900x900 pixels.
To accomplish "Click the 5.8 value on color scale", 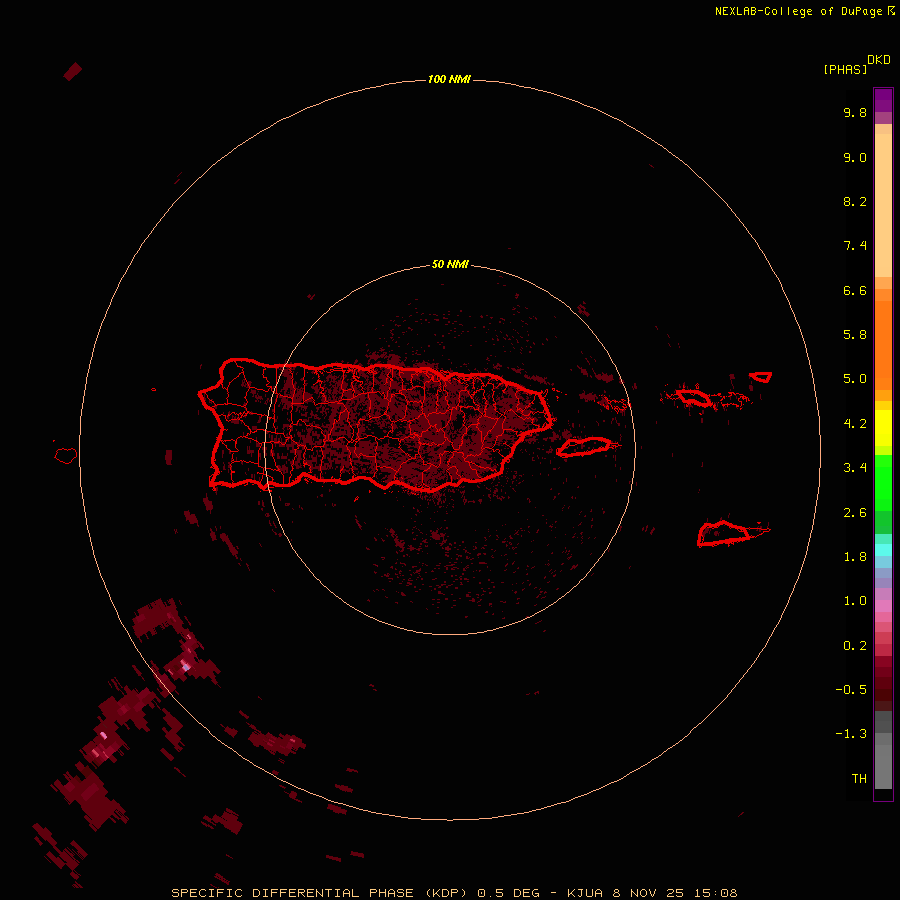I will point(855,334).
